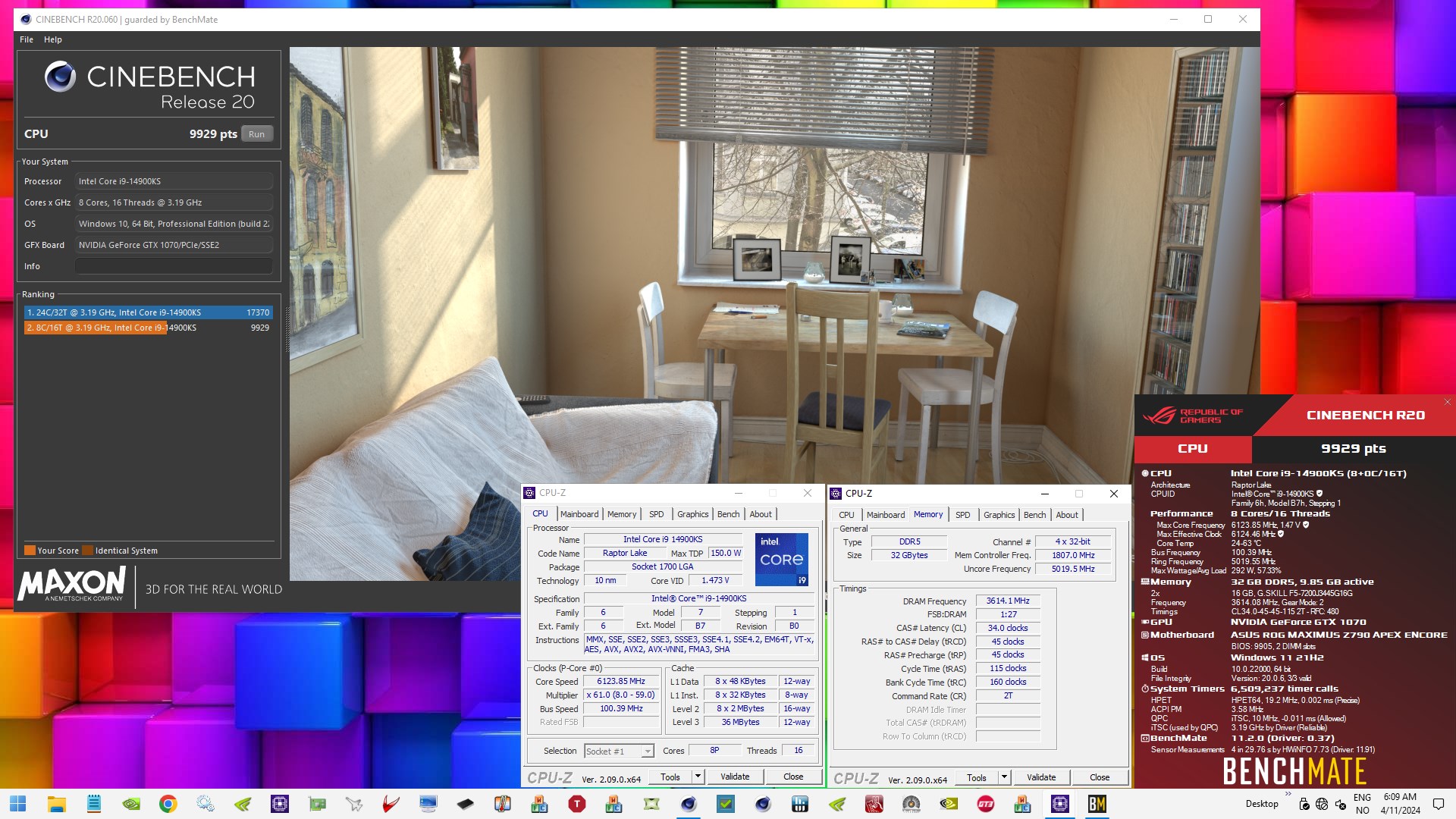This screenshot has width=1456, height=819.
Task: Open the red GT3 icon on the taskbar
Action: pos(986,804)
